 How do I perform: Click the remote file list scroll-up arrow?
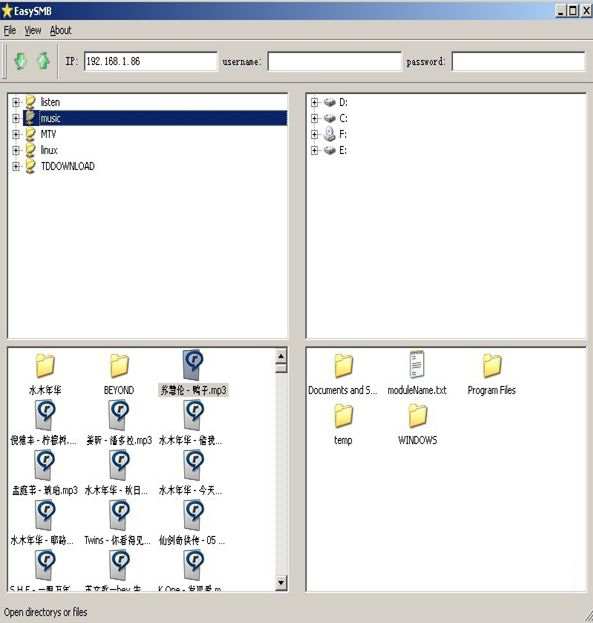(281, 356)
